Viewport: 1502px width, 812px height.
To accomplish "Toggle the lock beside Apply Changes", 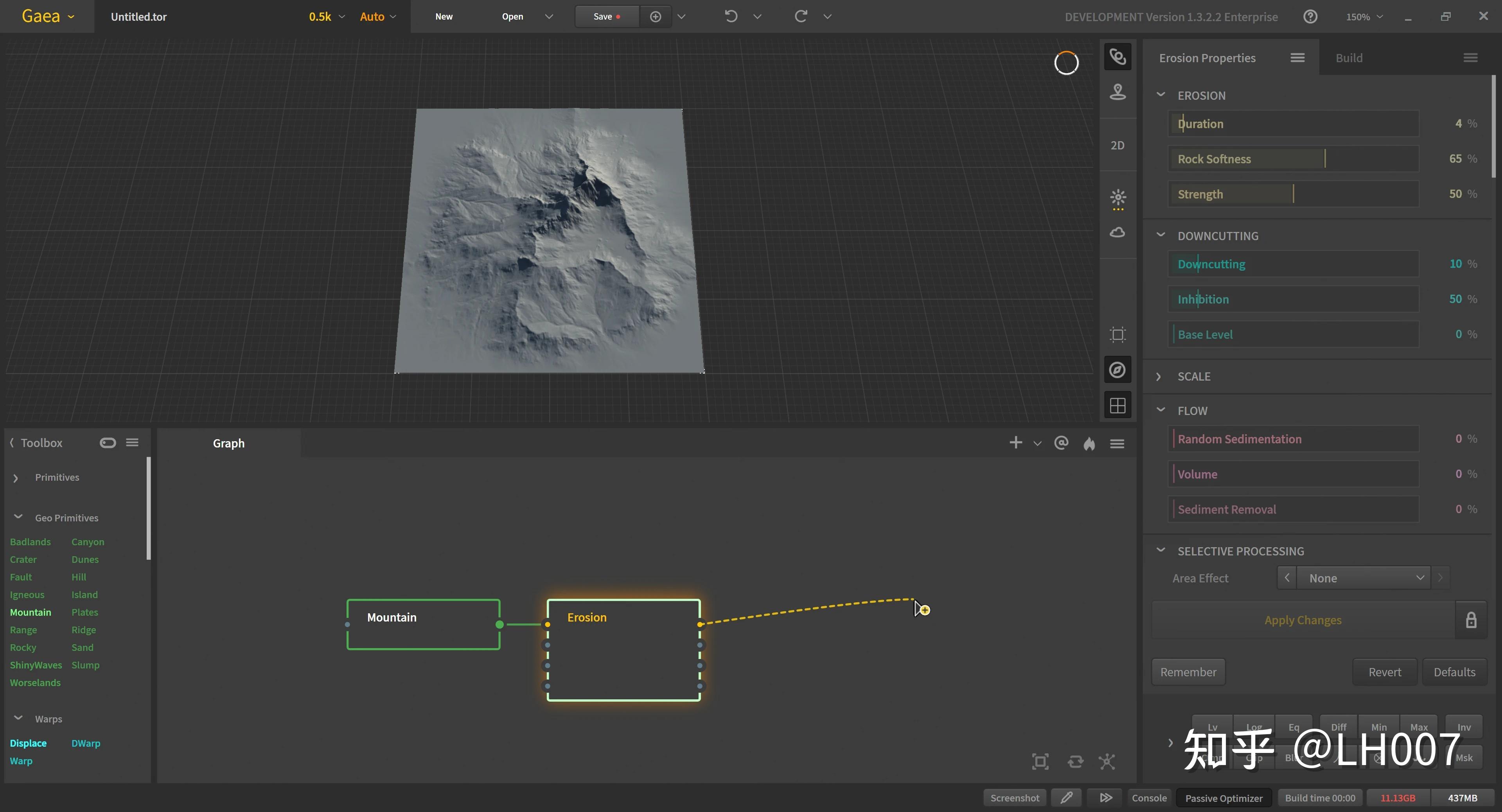I will (1471, 620).
